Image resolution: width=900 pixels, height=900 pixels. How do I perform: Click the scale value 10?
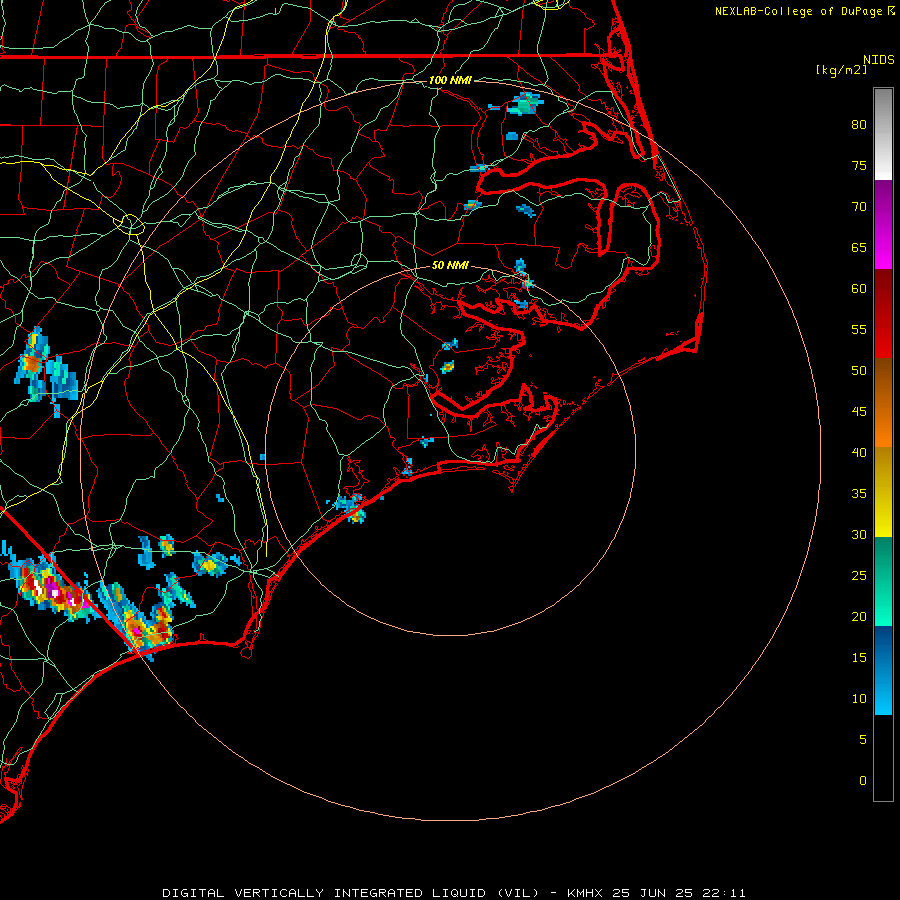pyautogui.click(x=859, y=699)
